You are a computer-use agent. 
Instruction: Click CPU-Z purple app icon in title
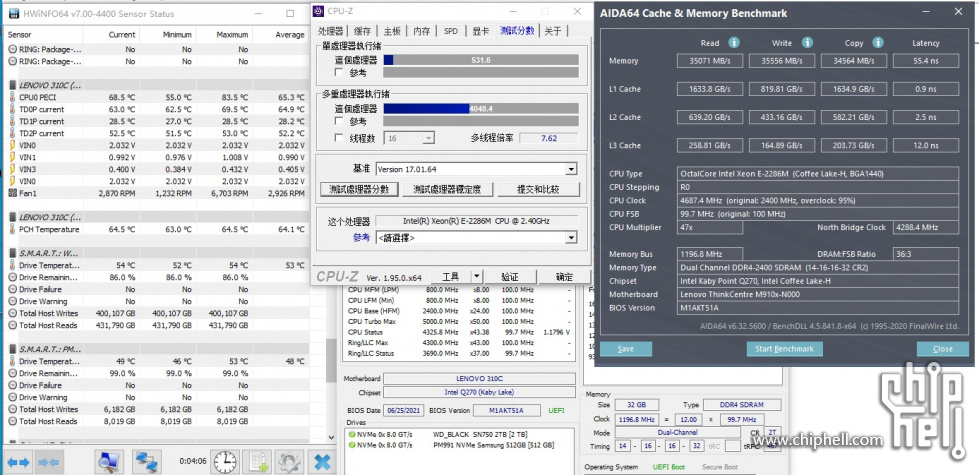(x=318, y=11)
